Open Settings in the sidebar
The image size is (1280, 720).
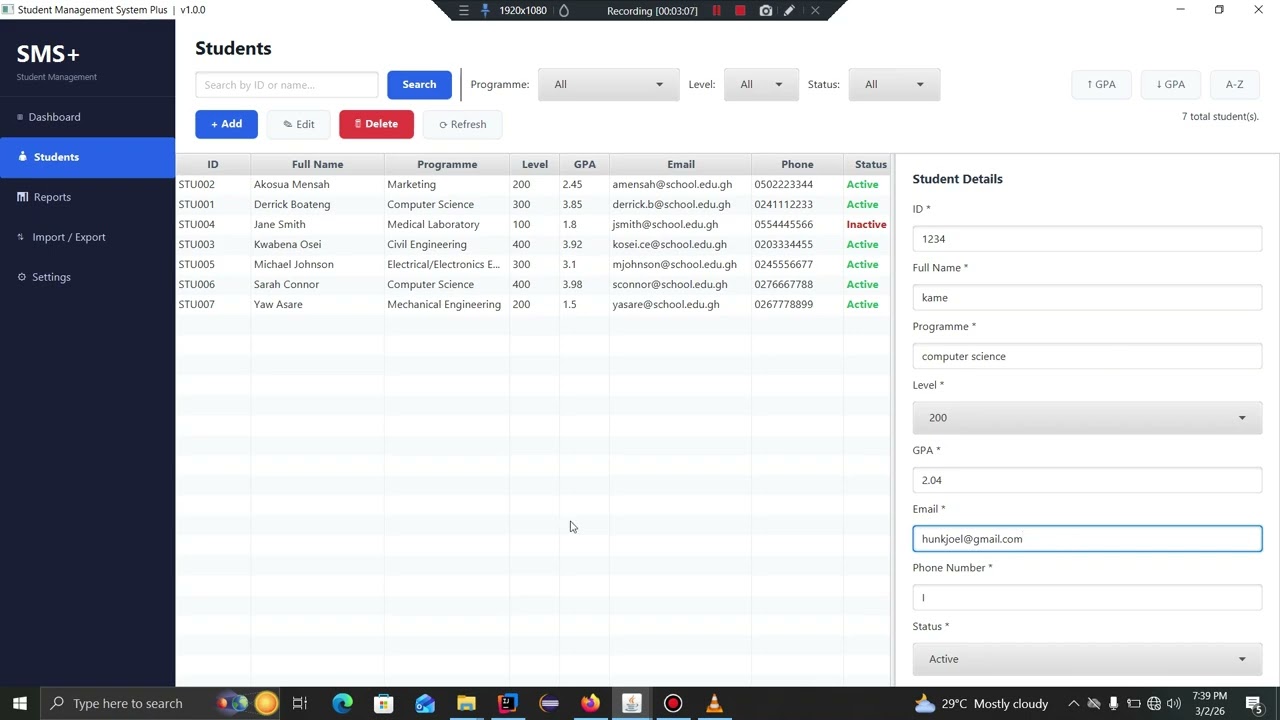[87, 277]
